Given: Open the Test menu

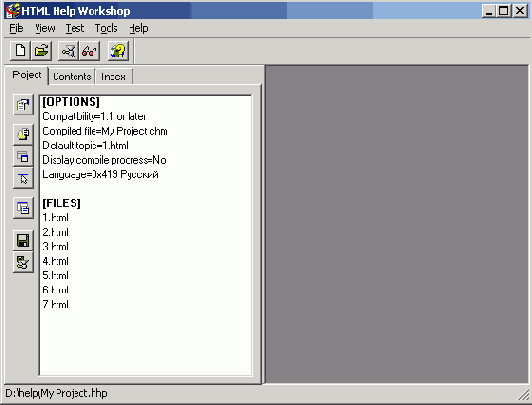Looking at the screenshot, I should point(75,28).
